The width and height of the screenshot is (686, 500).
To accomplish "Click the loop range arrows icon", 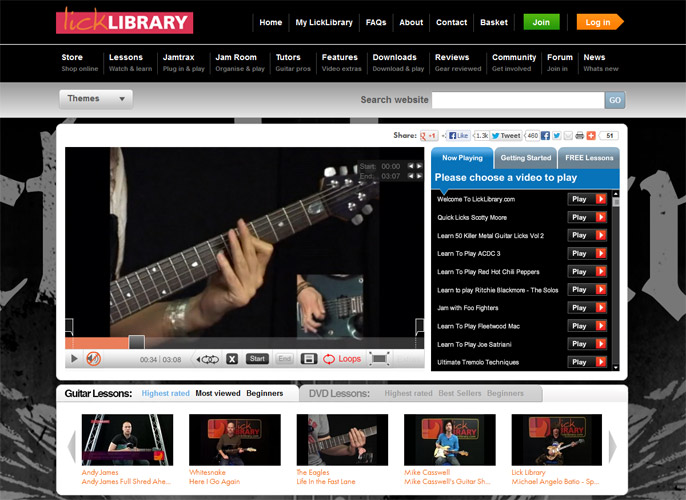I will [x=208, y=359].
